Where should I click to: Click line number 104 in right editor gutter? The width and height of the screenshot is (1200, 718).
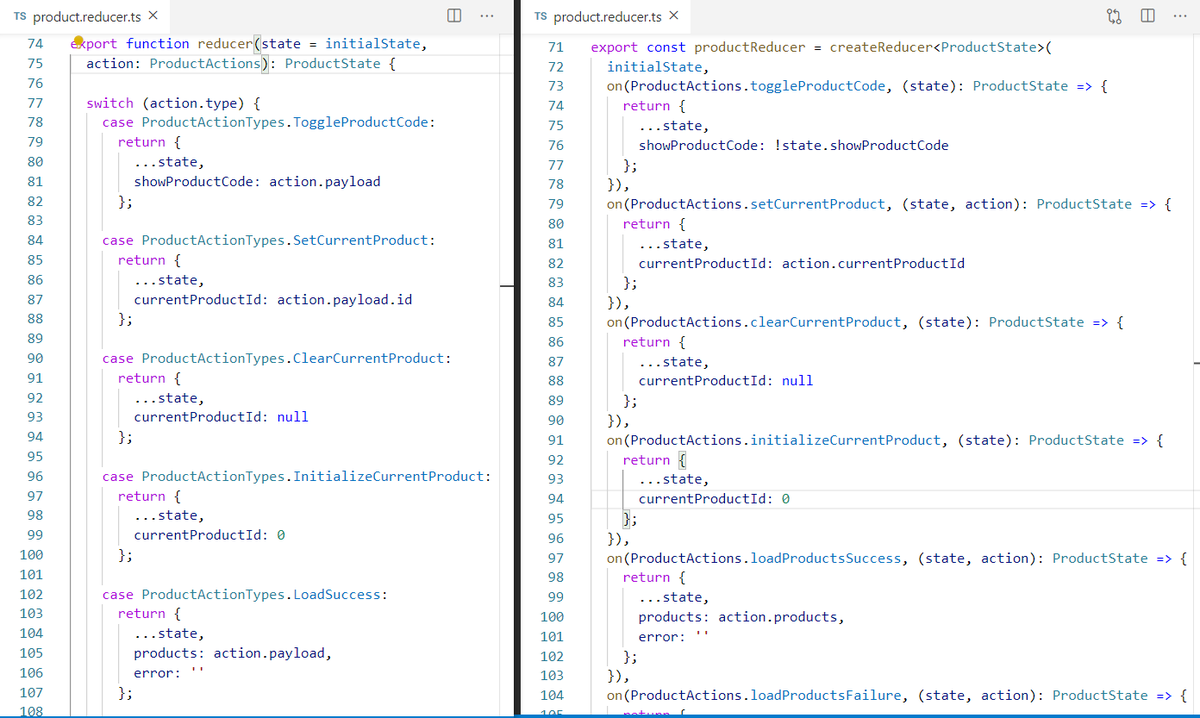pyautogui.click(x=553, y=695)
